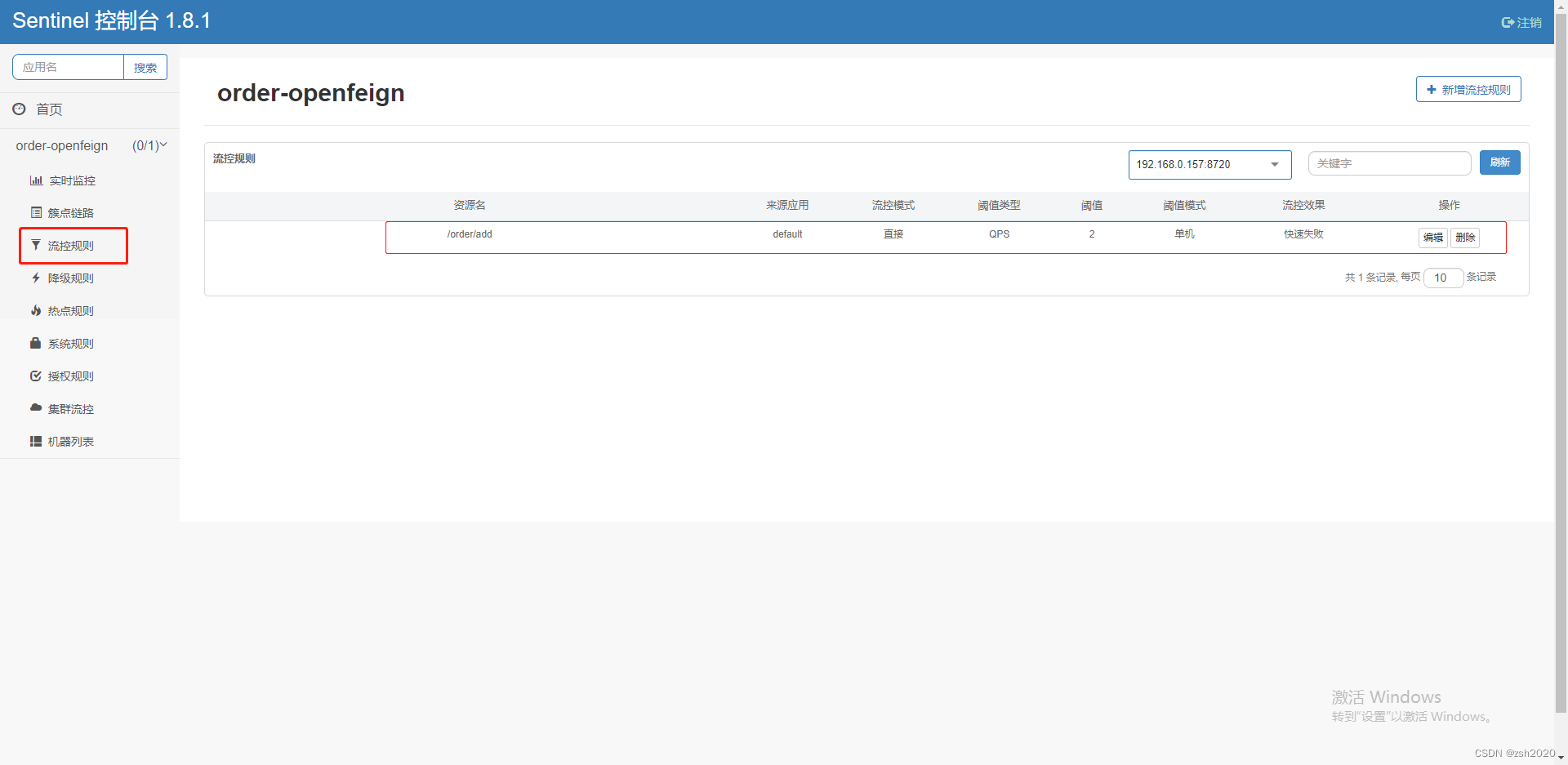The height and width of the screenshot is (765, 1568).
Task: Click the 直接 flow mode cell
Action: (x=893, y=234)
